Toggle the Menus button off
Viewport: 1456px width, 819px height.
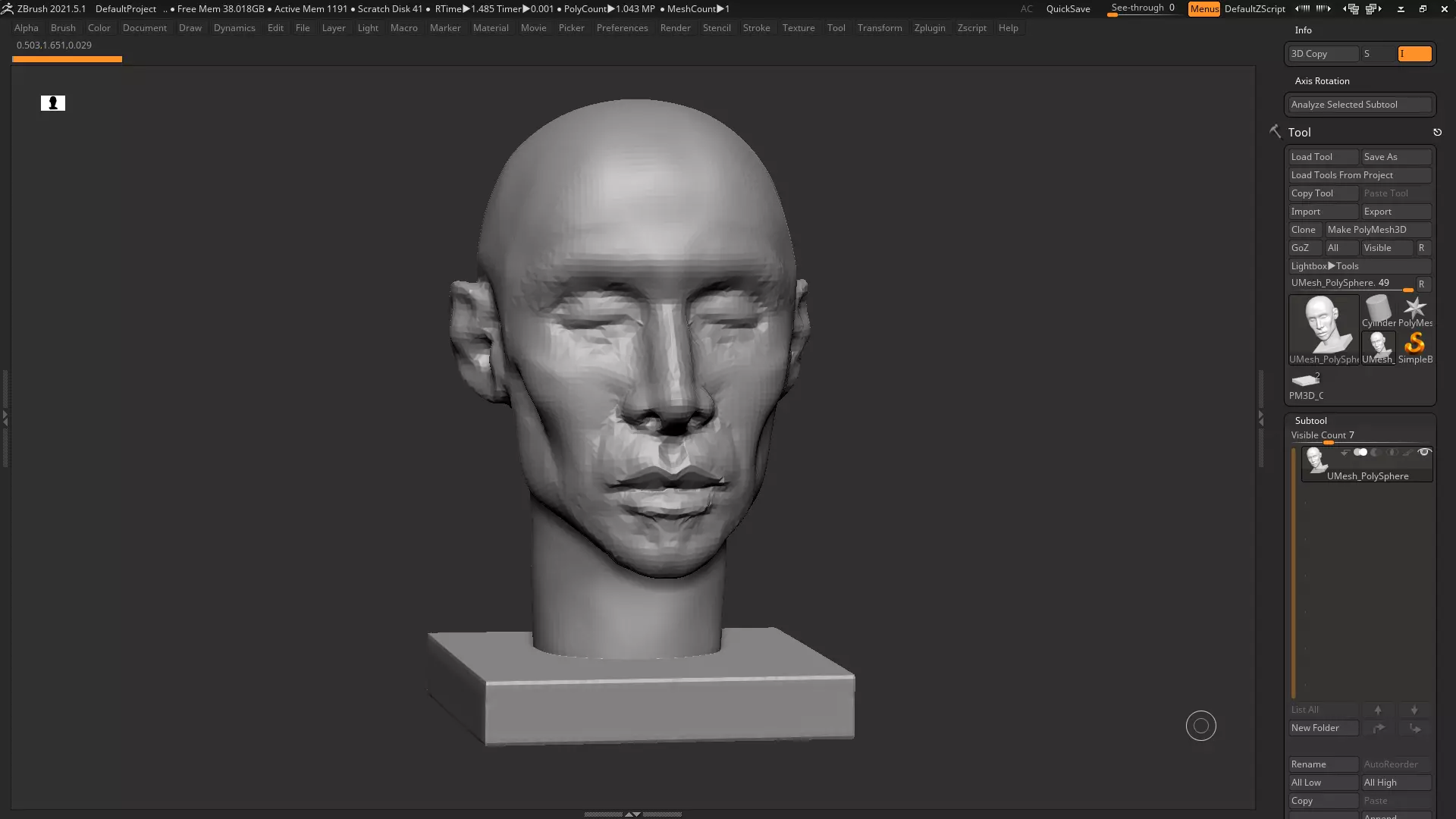[1203, 9]
